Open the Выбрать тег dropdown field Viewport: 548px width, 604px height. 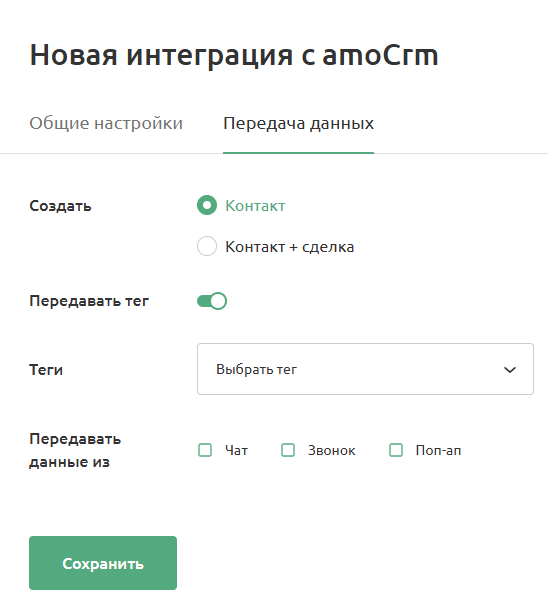point(365,369)
